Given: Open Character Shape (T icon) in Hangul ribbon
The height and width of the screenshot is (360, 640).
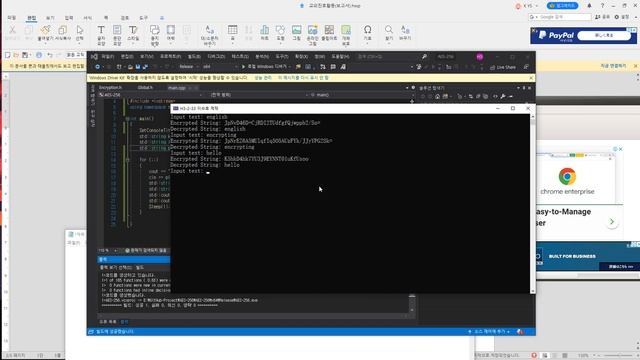Looking at the screenshot, I should point(101,30).
